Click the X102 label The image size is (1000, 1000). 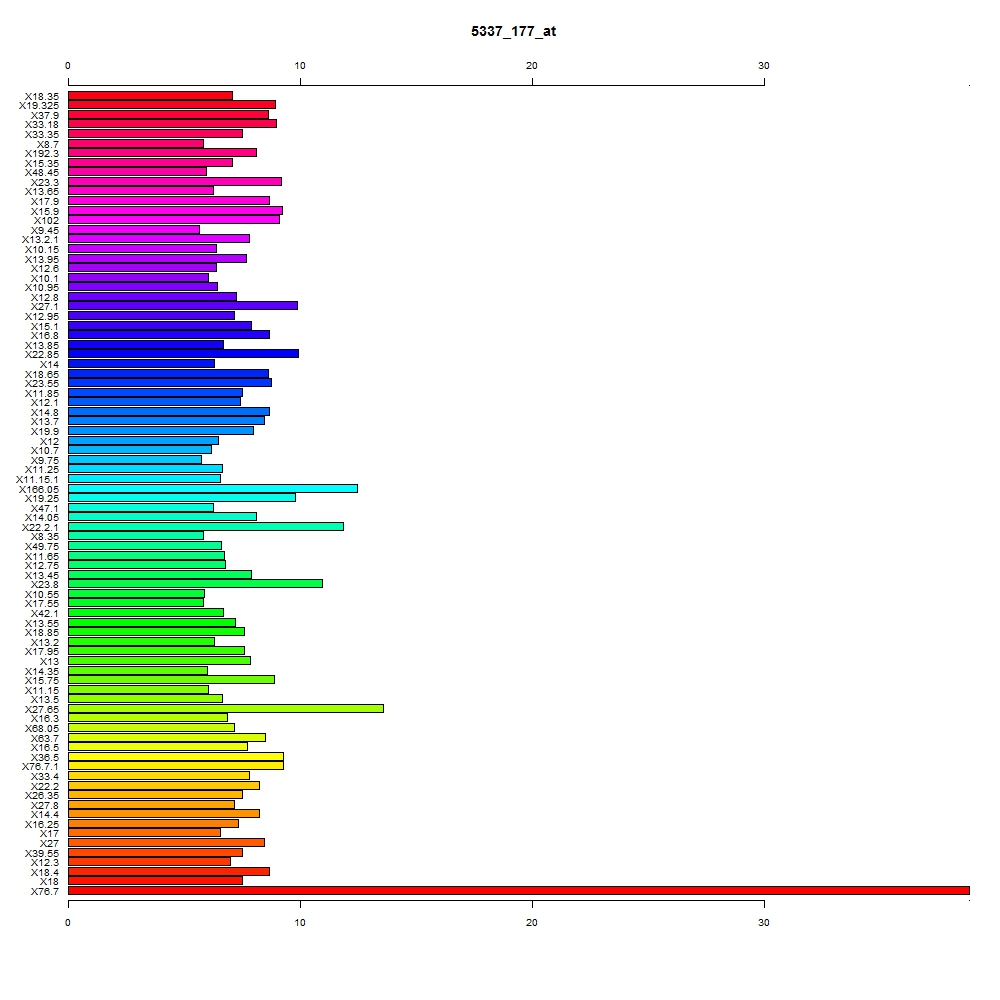click(x=47, y=221)
